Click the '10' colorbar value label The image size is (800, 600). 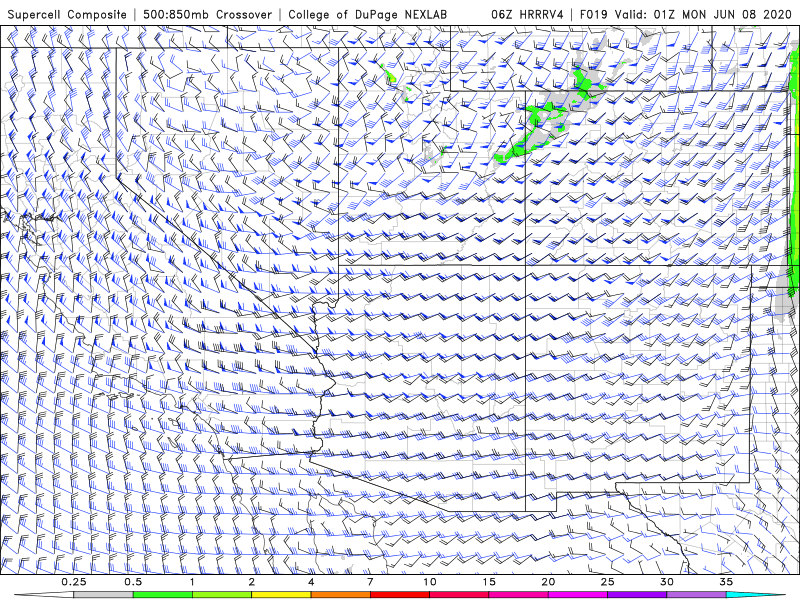(430, 582)
